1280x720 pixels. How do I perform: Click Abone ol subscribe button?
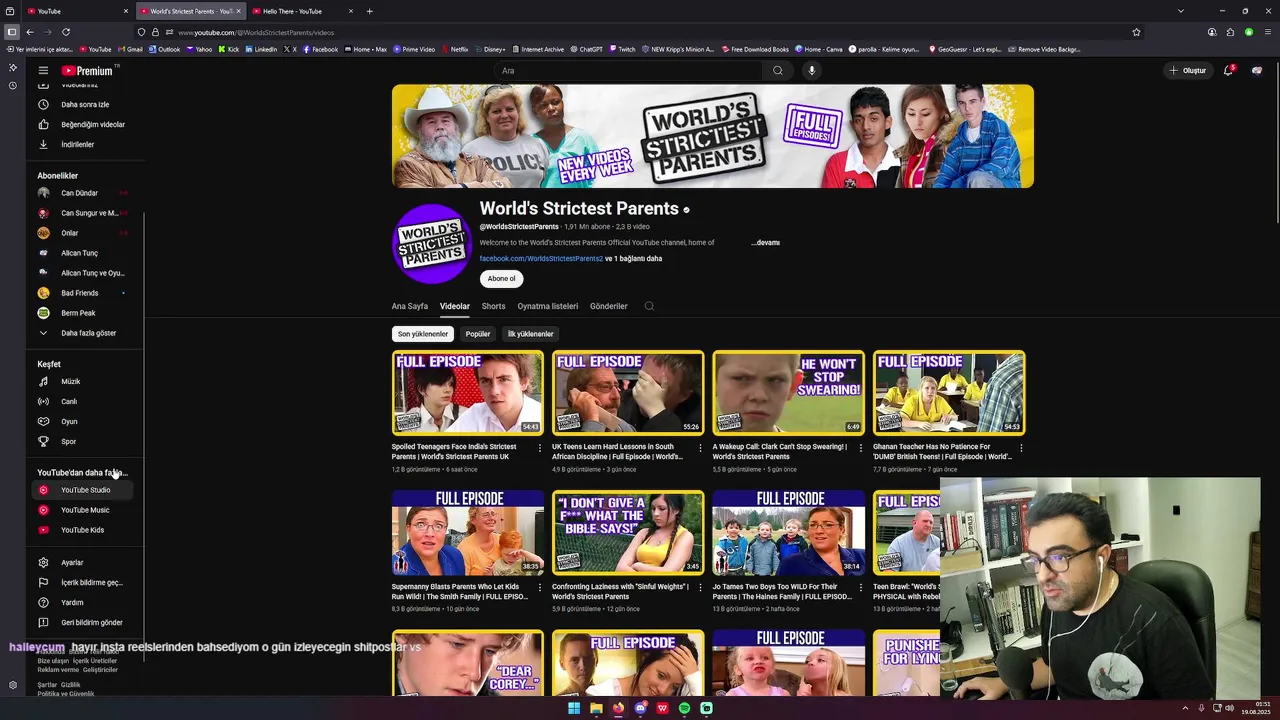coord(501,279)
